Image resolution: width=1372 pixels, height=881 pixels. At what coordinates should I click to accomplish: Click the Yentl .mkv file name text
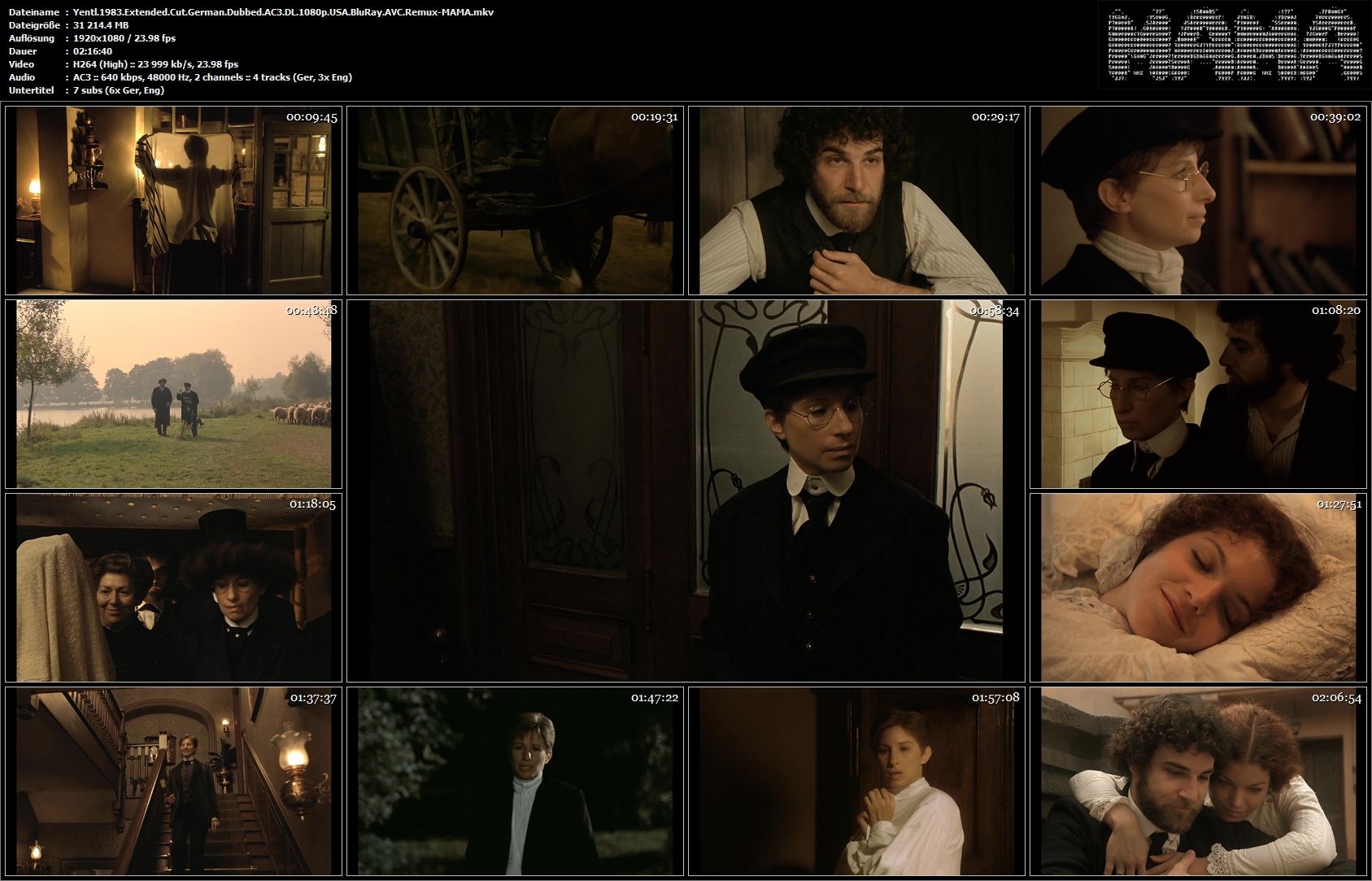[283, 12]
